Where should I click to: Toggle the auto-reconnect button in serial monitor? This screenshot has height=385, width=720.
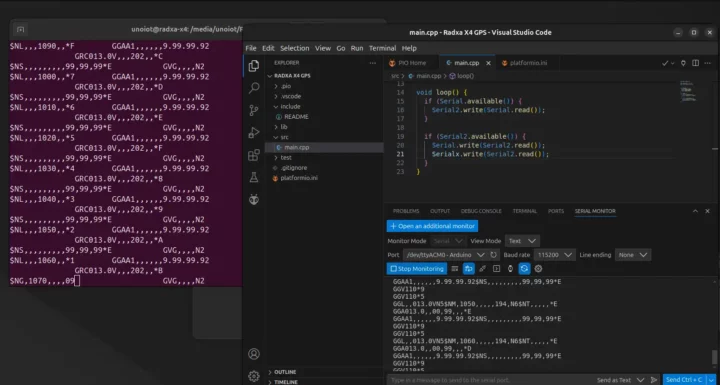pyautogui.click(x=524, y=268)
